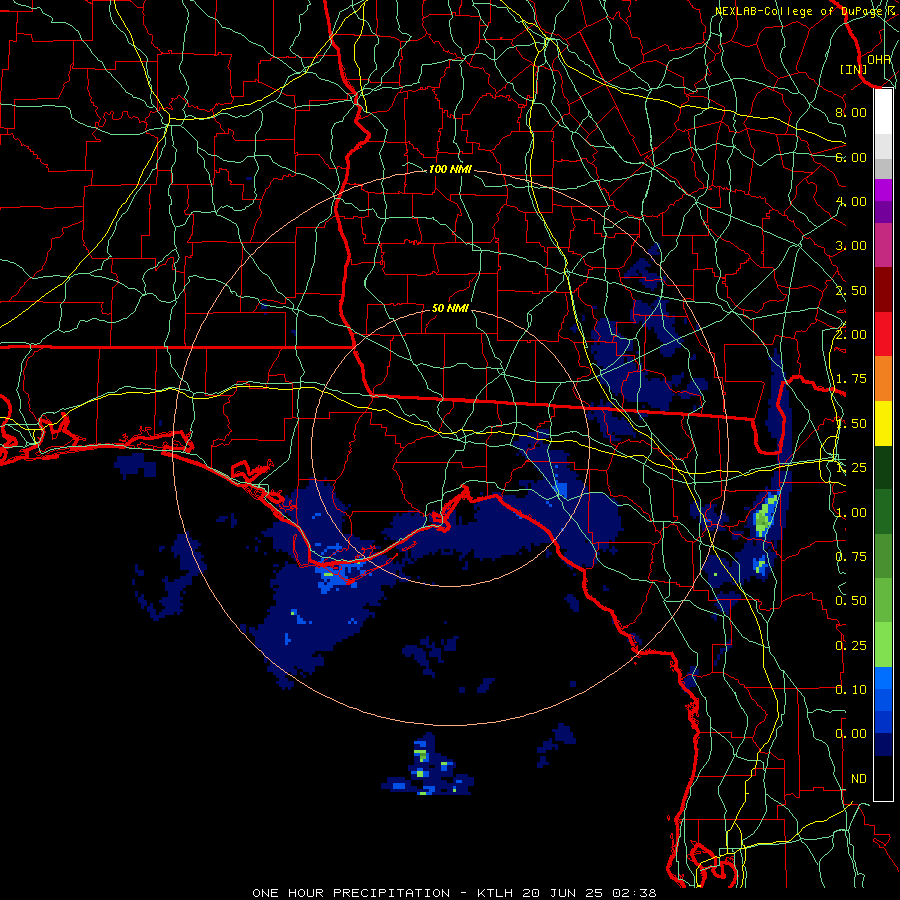Click the white 8.00 inch legend swatch
Viewport: 900px width, 900px height.
[x=883, y=112]
